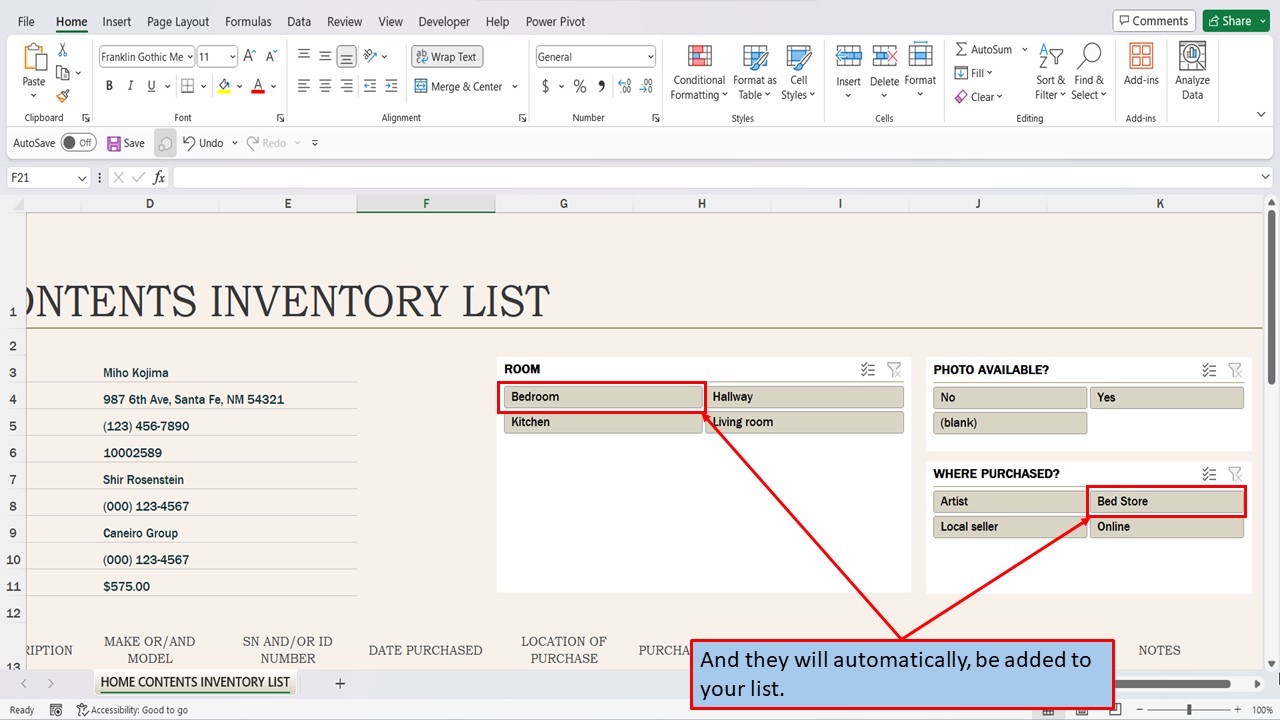
Task: Click Increase Decimal icon
Action: click(x=625, y=87)
